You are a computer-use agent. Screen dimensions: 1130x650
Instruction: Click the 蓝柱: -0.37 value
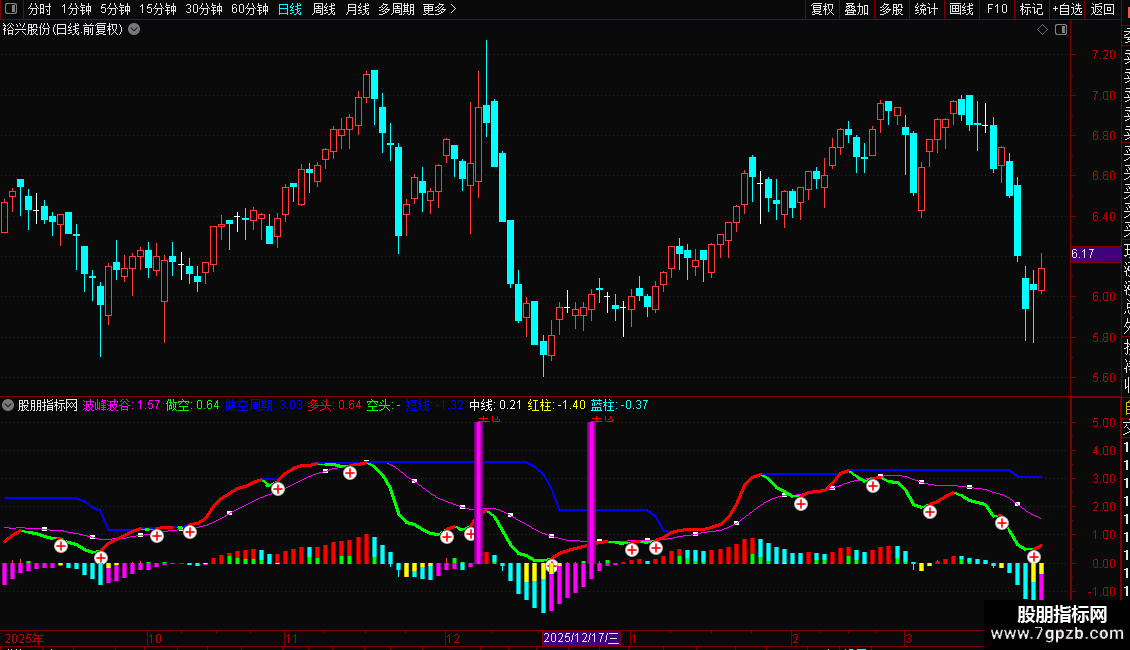click(619, 405)
